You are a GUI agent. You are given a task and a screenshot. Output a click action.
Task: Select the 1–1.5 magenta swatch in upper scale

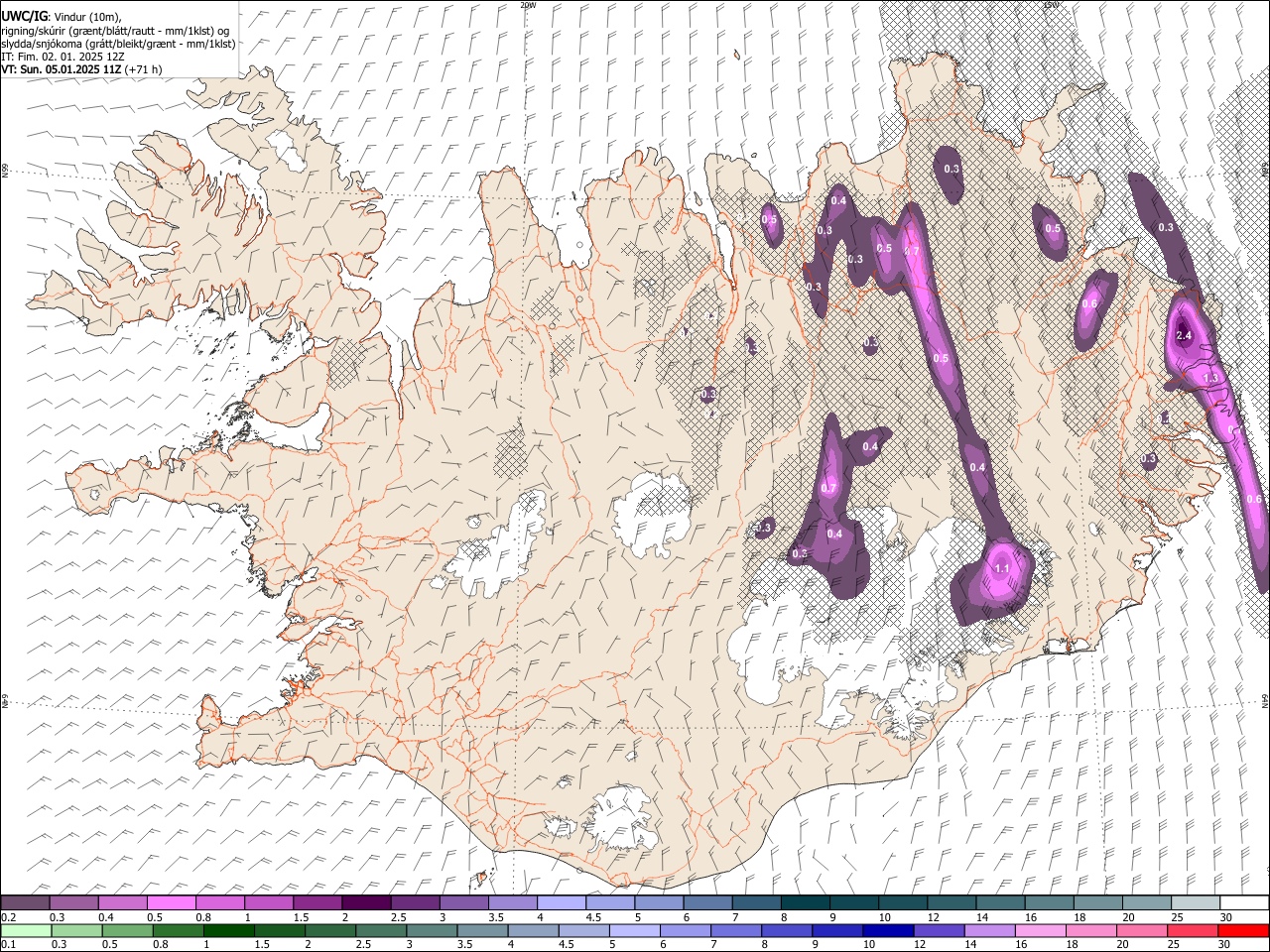click(x=269, y=903)
